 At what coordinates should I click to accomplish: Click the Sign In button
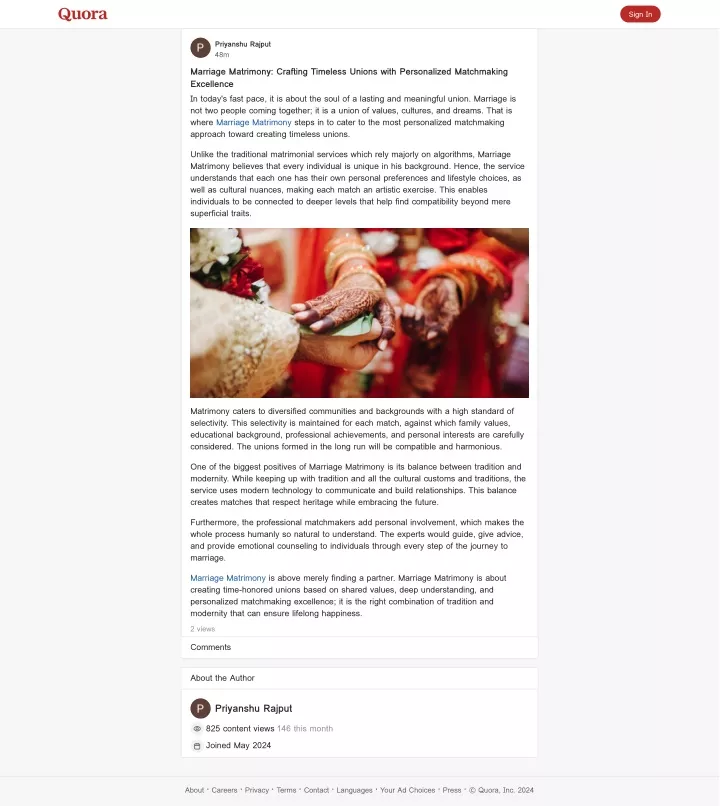tap(640, 14)
